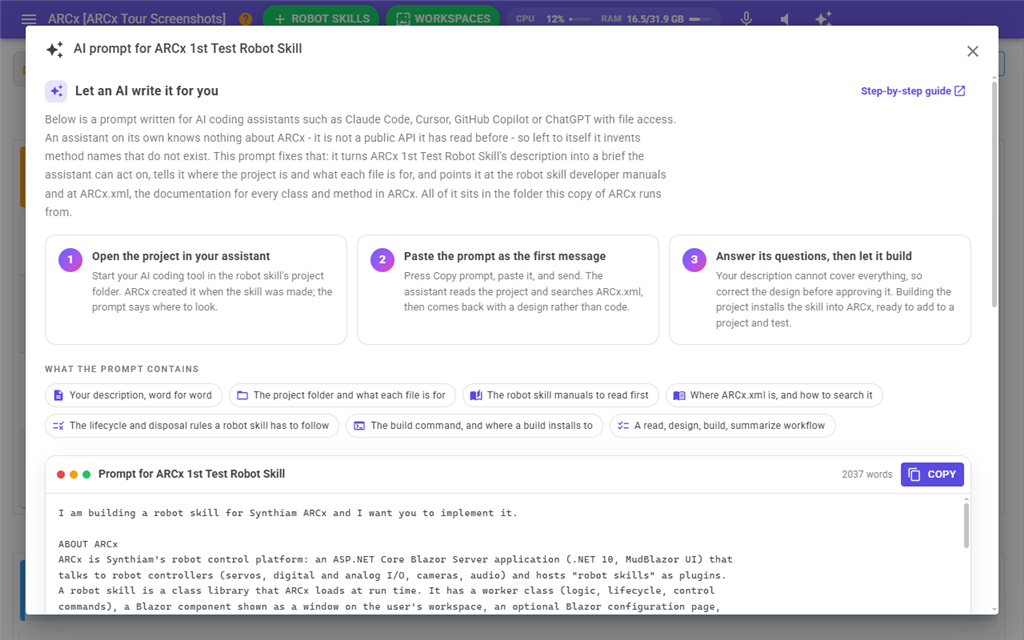Click the "Your description, word for word" chip

click(x=133, y=395)
